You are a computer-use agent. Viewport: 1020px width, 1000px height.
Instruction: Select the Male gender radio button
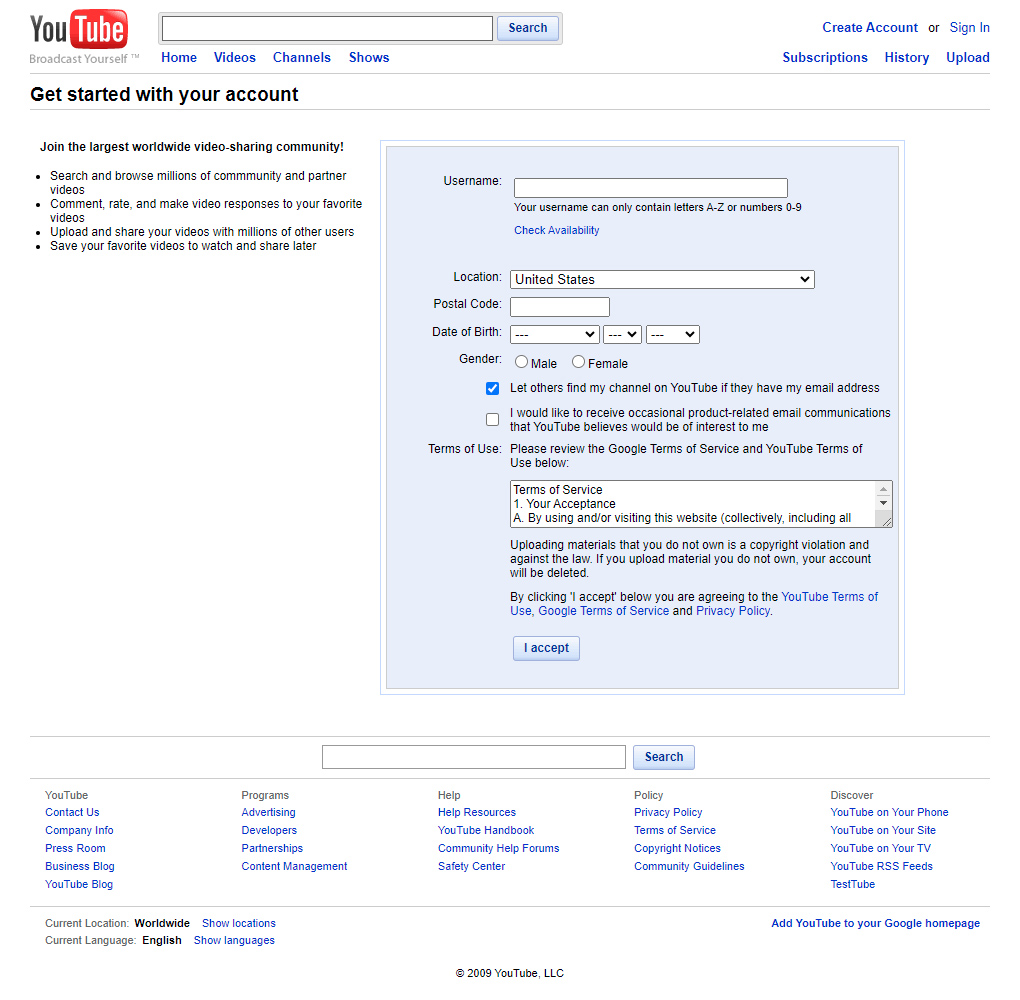click(x=521, y=362)
